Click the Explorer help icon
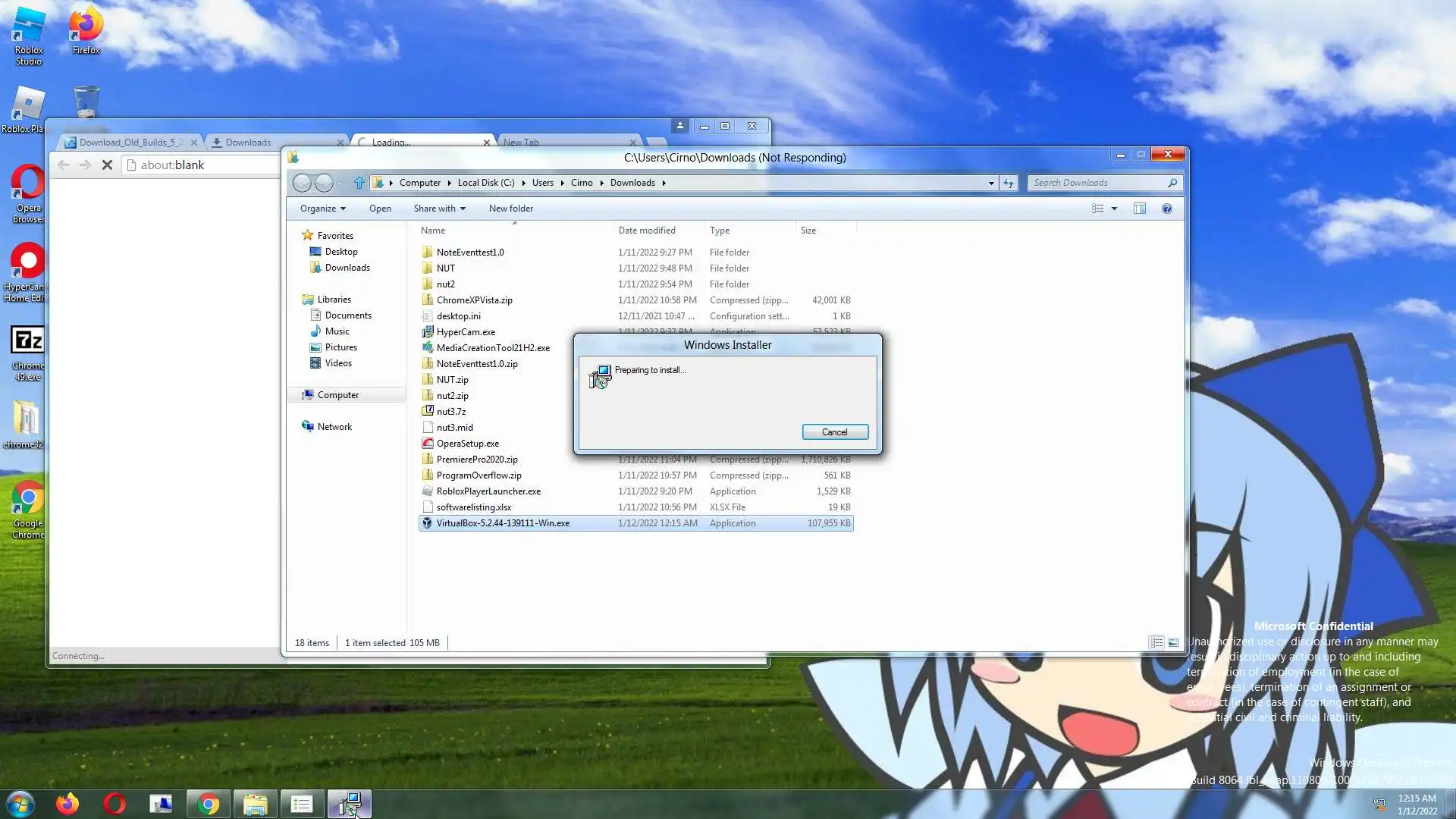This screenshot has height=819, width=1456. point(1166,209)
